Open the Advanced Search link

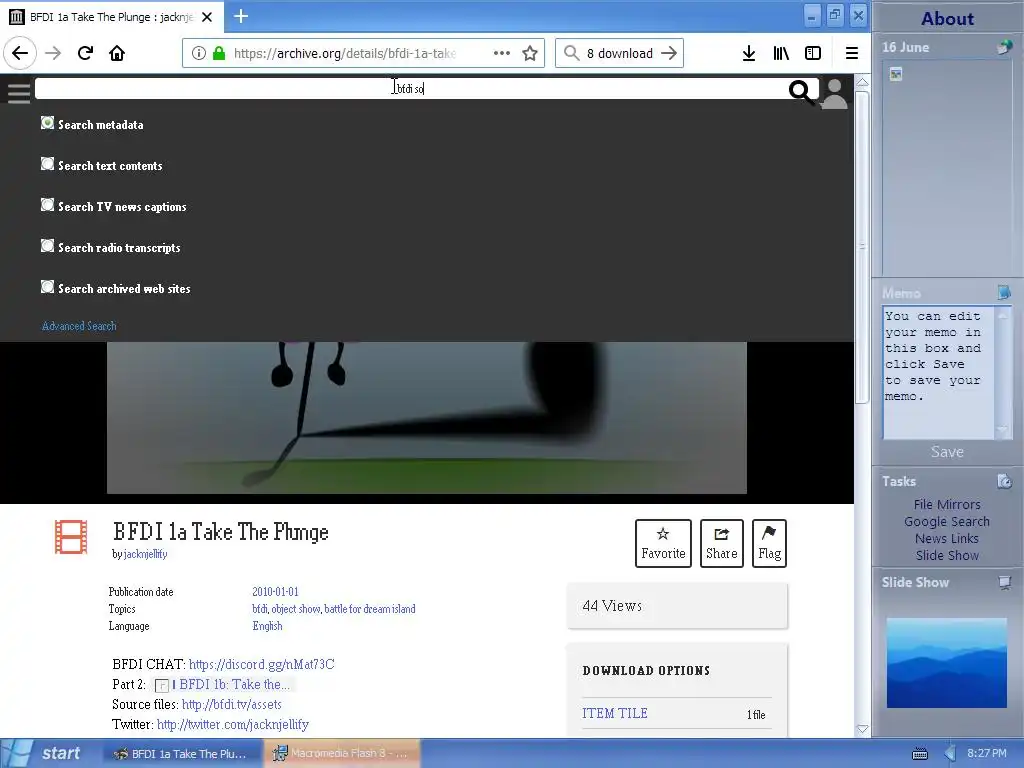pos(79,326)
